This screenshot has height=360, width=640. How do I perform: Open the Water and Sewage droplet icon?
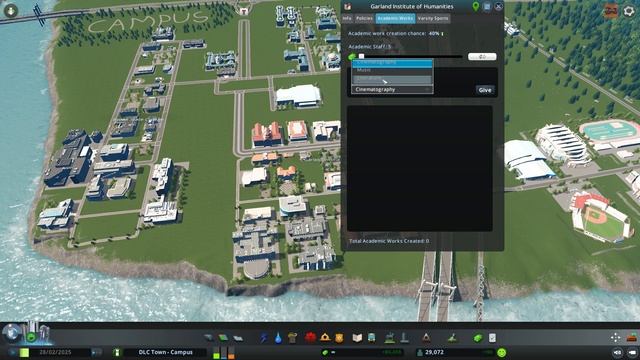[278, 338]
